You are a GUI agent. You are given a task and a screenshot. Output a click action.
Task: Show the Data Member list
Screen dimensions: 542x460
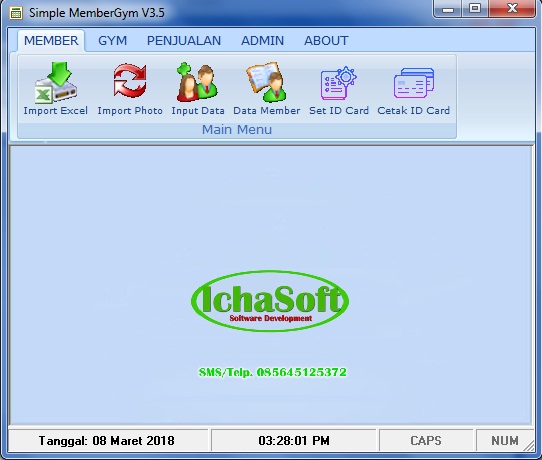267,89
